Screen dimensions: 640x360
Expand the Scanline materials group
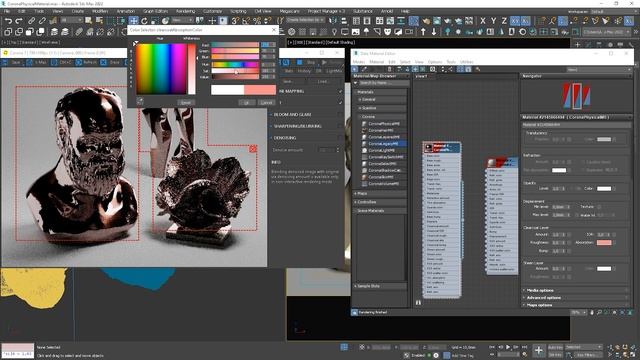tap(381, 108)
